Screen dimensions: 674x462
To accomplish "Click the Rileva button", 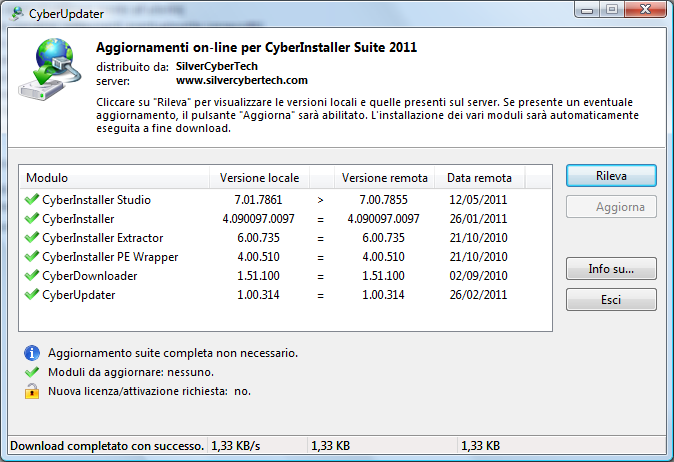I will coord(611,176).
